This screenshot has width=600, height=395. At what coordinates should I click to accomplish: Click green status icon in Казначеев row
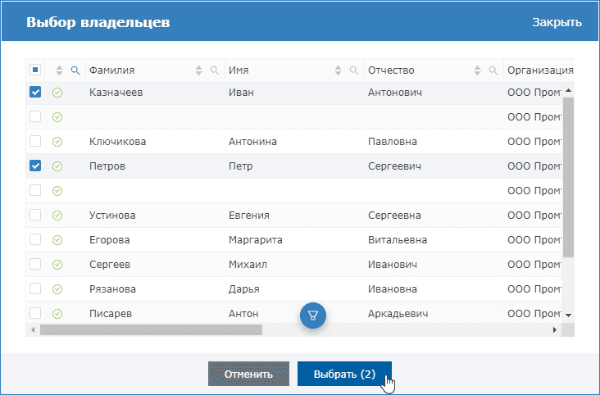coord(57,93)
